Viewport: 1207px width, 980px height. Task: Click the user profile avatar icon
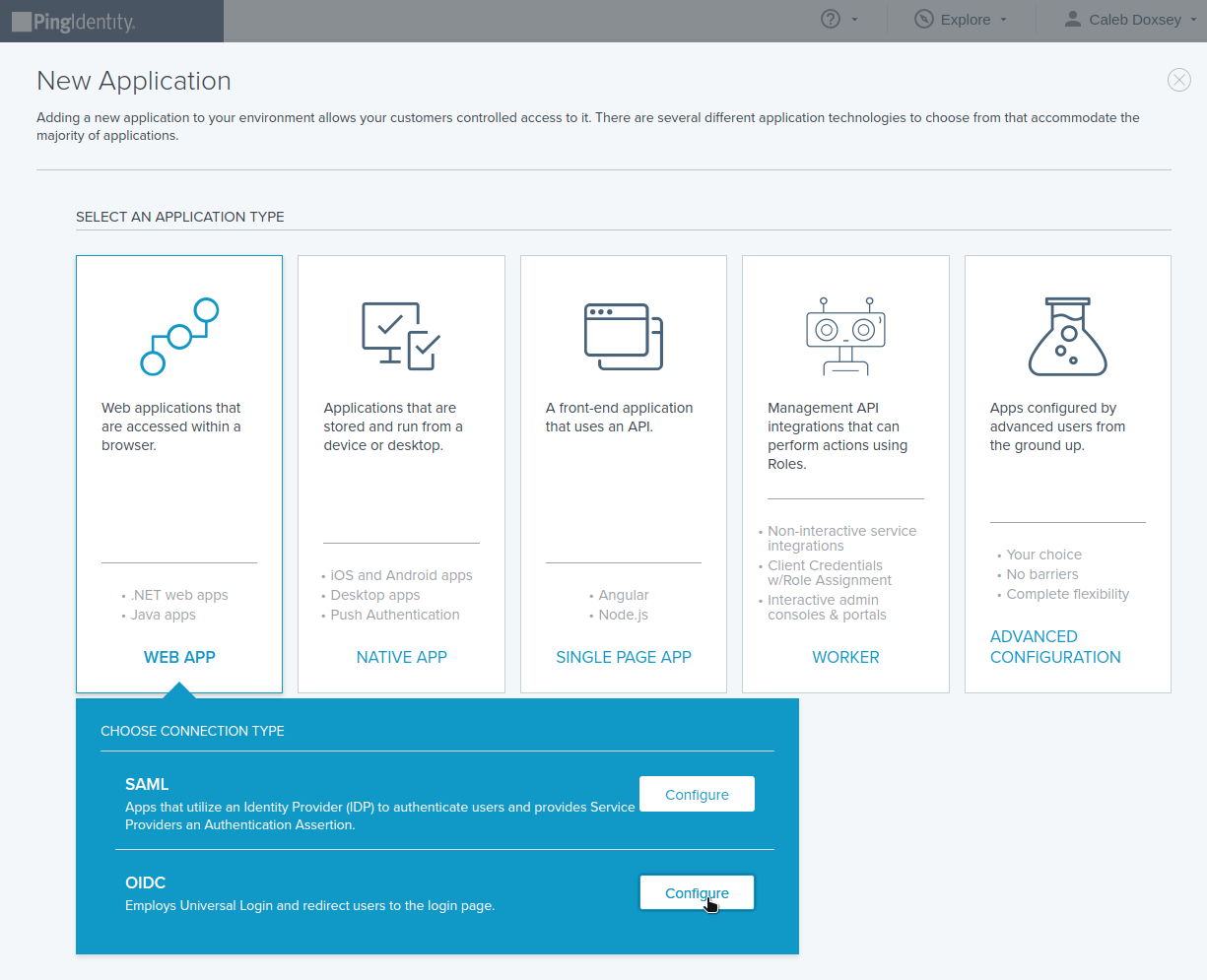pos(1073,19)
